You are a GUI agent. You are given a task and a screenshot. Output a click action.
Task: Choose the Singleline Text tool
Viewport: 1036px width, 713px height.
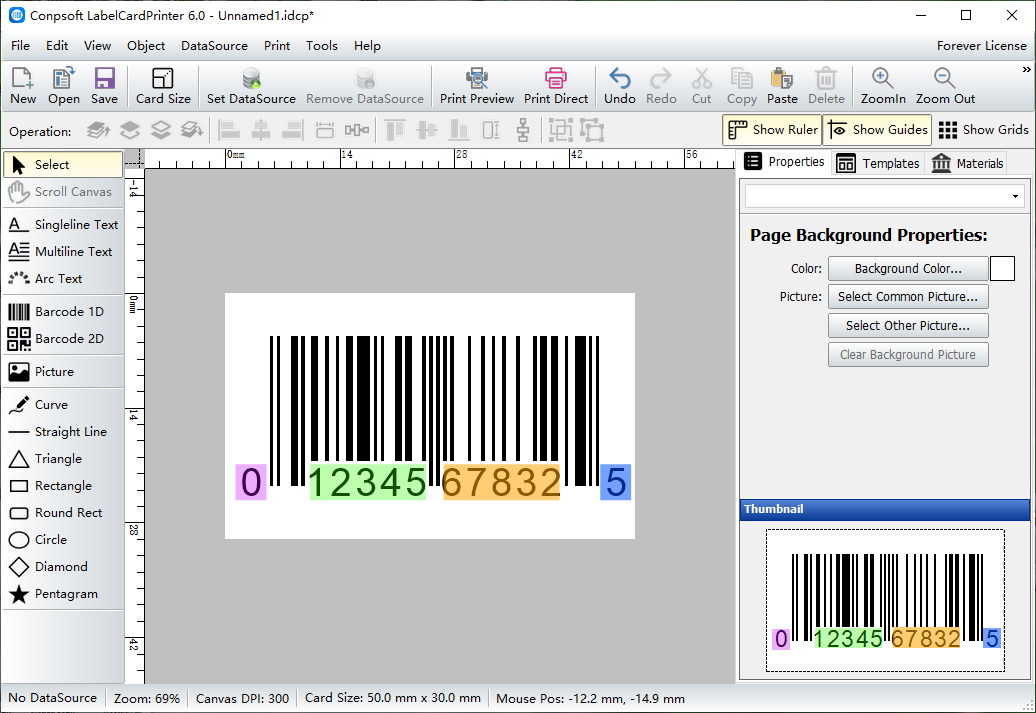tap(63, 225)
